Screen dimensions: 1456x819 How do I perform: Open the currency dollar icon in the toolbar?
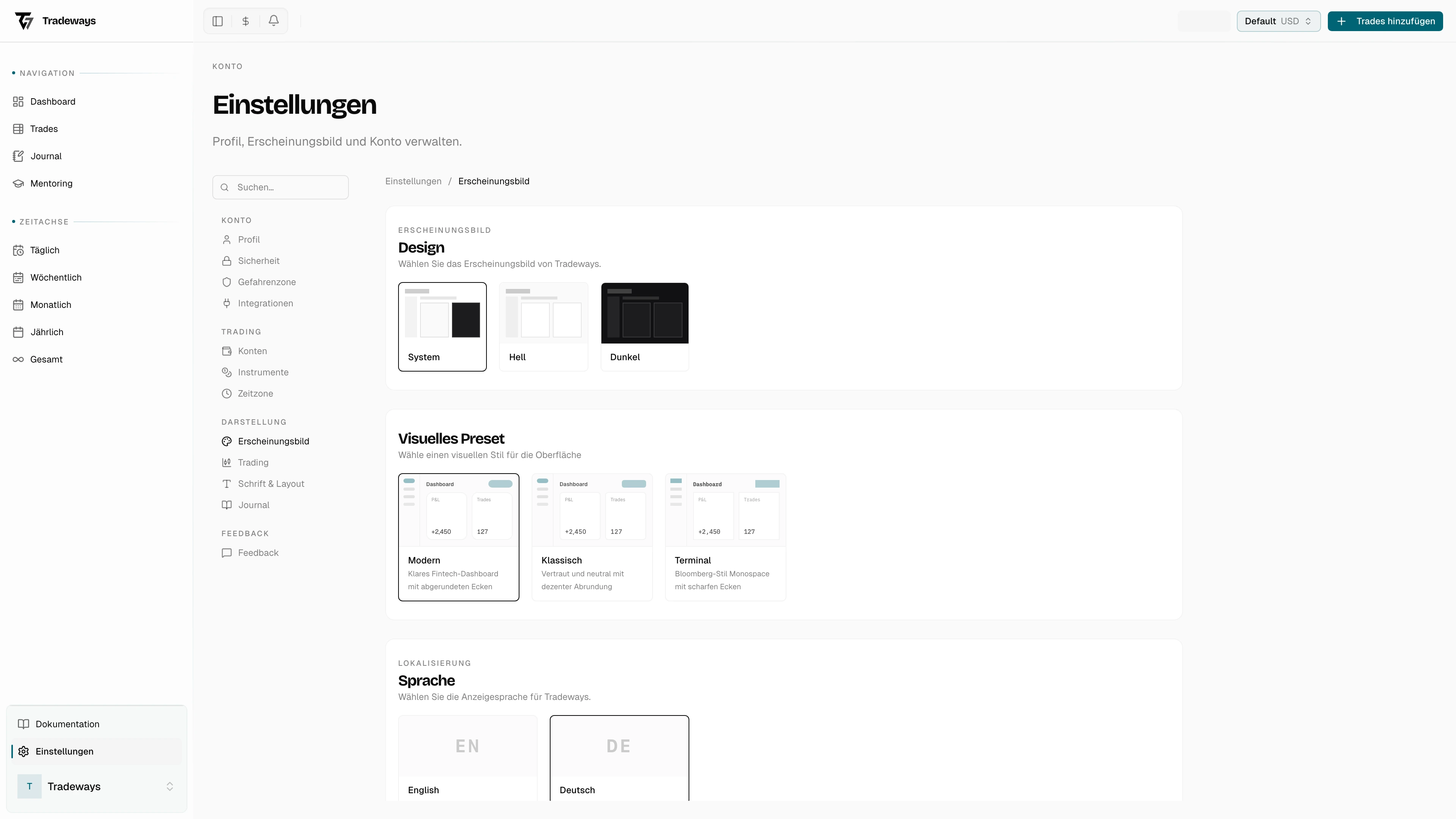pyautogui.click(x=245, y=21)
